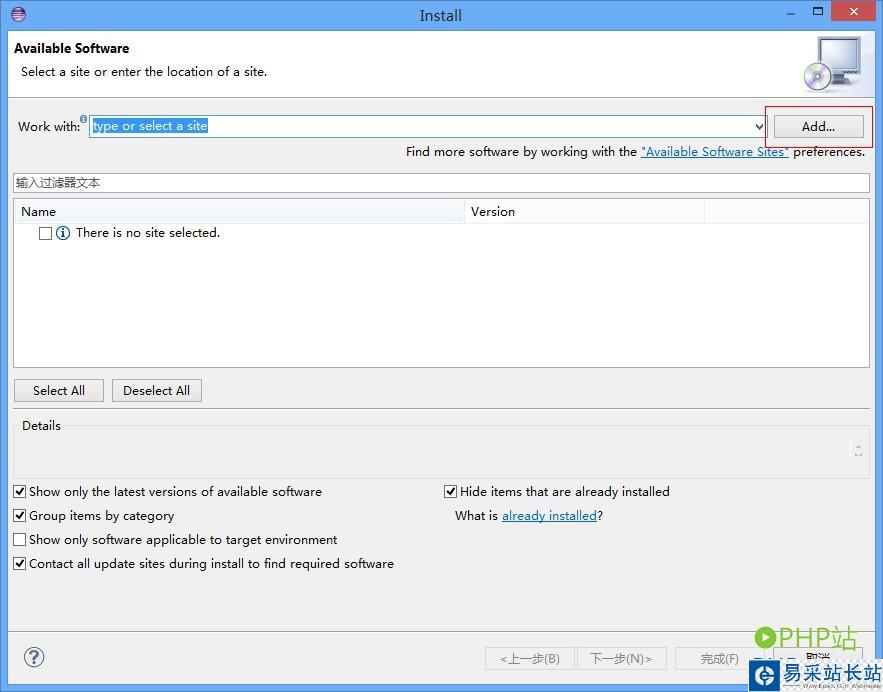Toggle Contact all update sites checkbox
883x692 pixels.
(x=20, y=564)
